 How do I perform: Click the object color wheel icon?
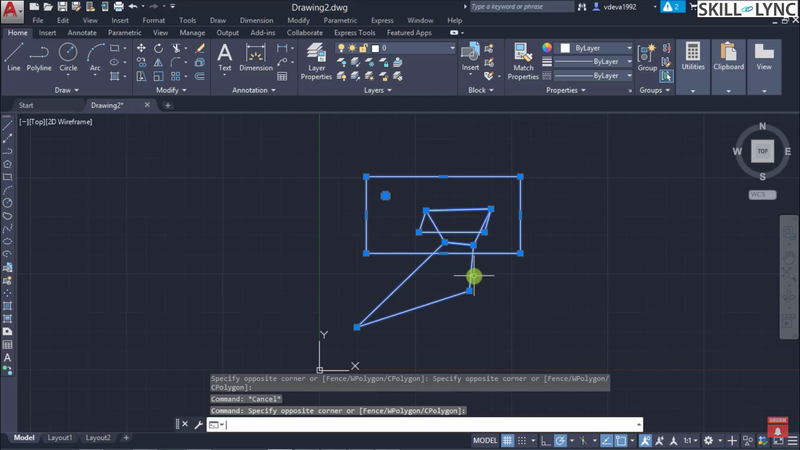(x=547, y=48)
